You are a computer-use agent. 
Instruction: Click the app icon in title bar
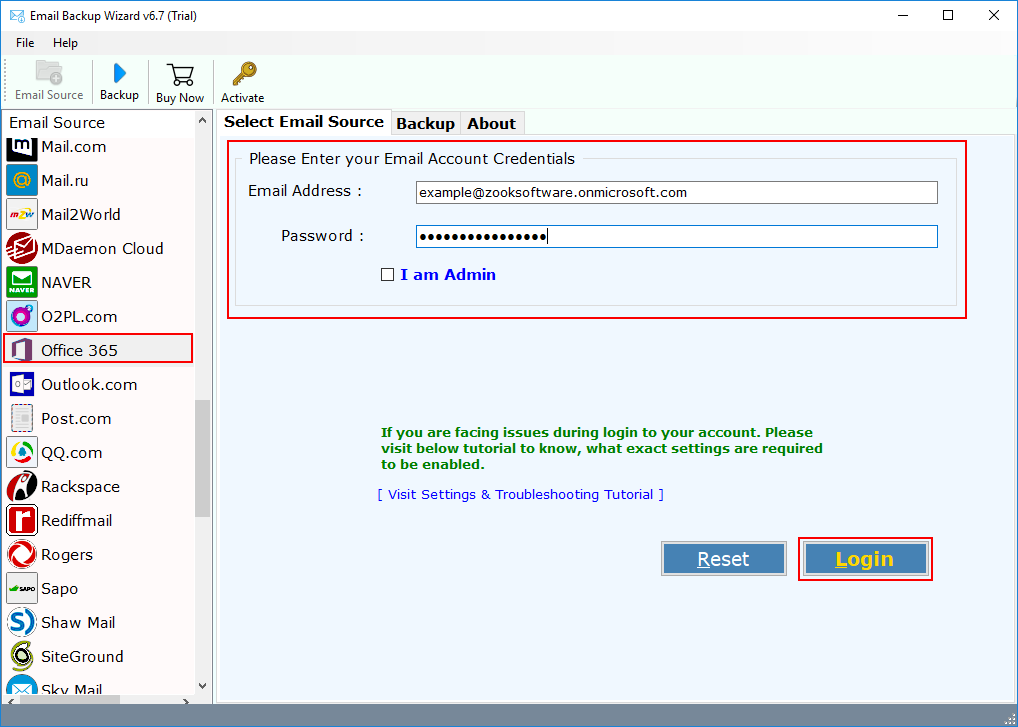pos(17,16)
